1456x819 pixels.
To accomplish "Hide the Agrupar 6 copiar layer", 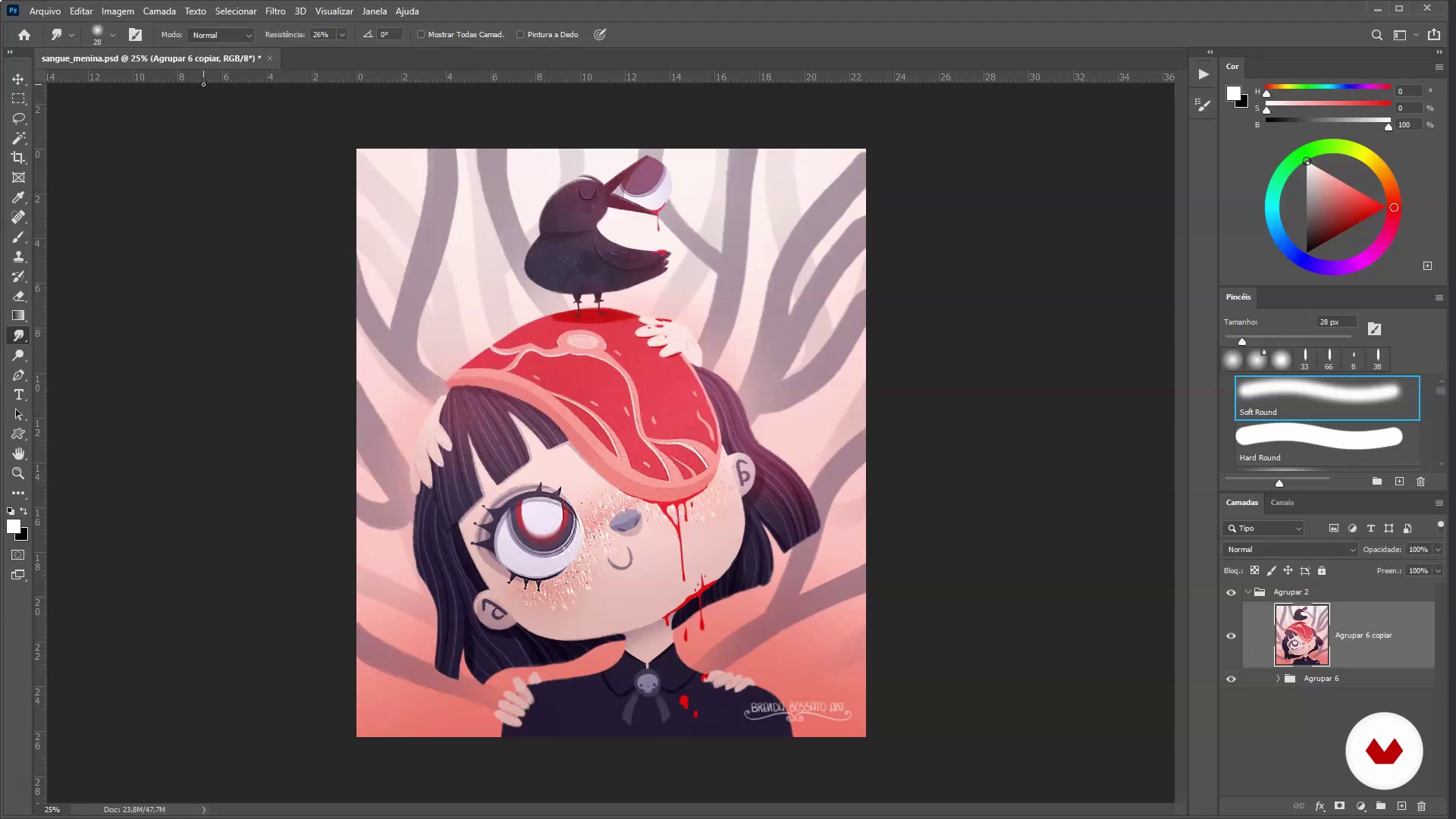I will tap(1231, 635).
